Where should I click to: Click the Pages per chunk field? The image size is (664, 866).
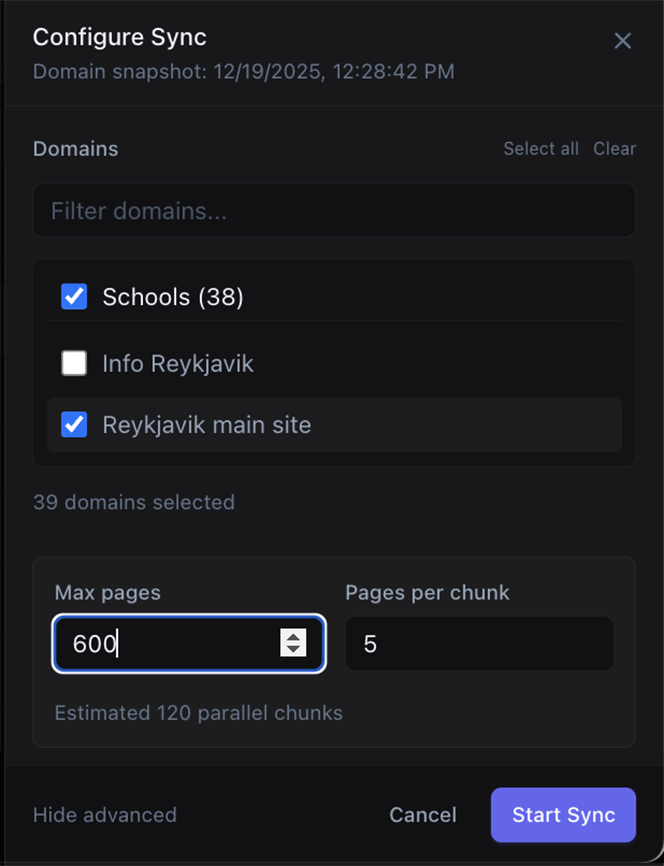[x=478, y=643]
